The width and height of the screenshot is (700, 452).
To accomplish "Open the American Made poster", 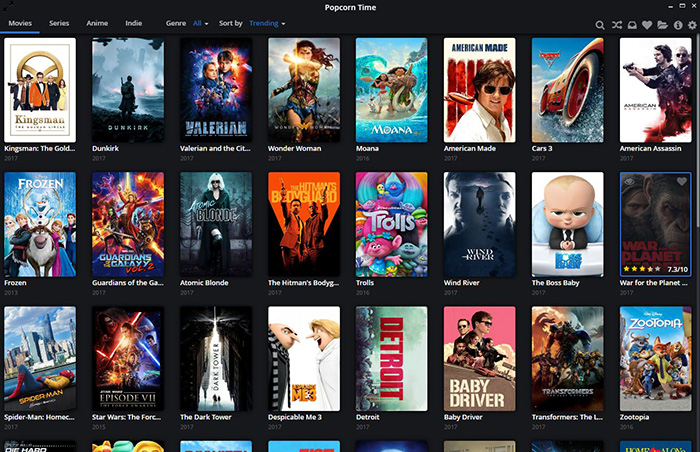I will point(479,90).
